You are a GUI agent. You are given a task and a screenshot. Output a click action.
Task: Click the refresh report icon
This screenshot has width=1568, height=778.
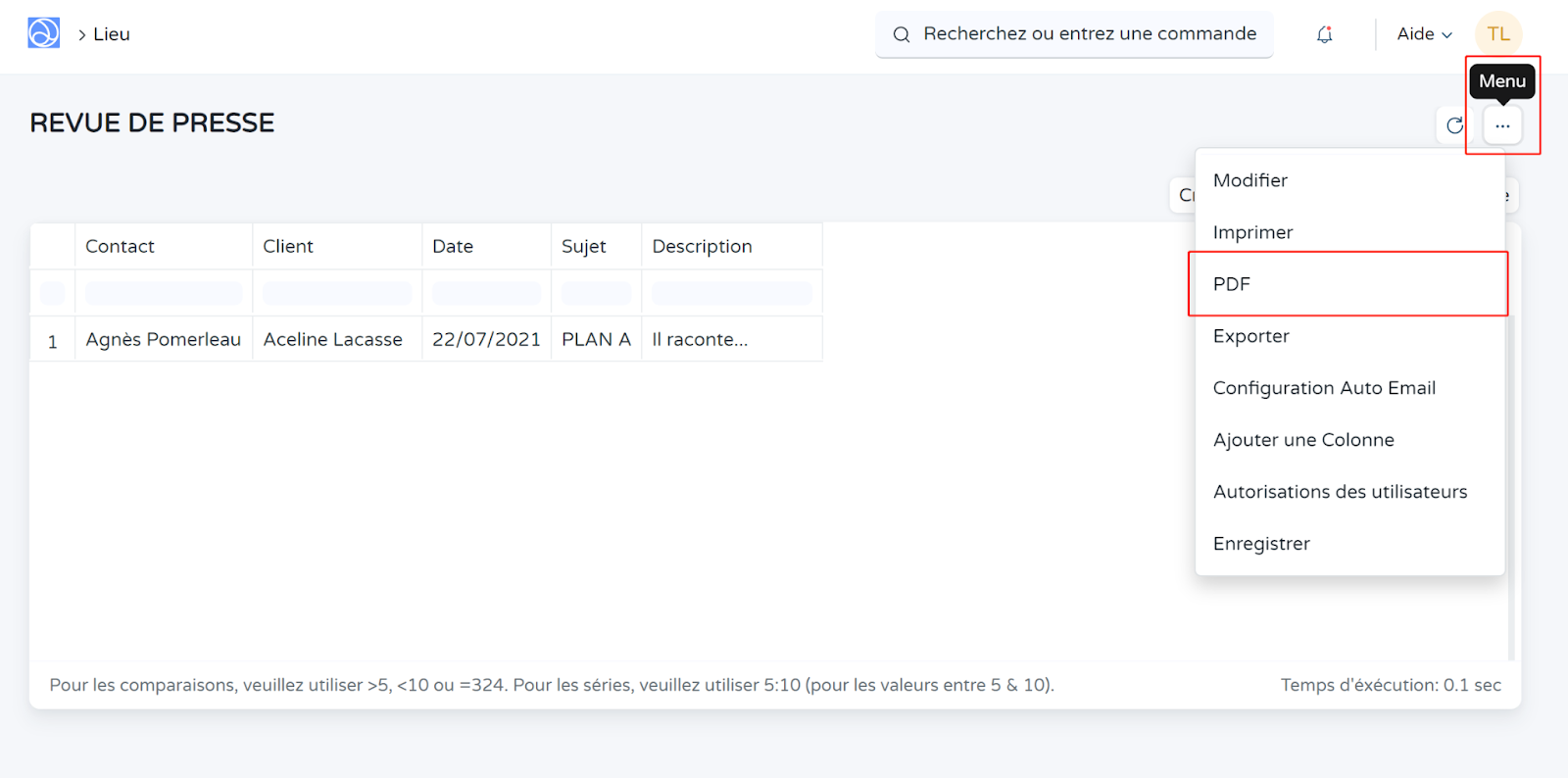coord(1454,125)
